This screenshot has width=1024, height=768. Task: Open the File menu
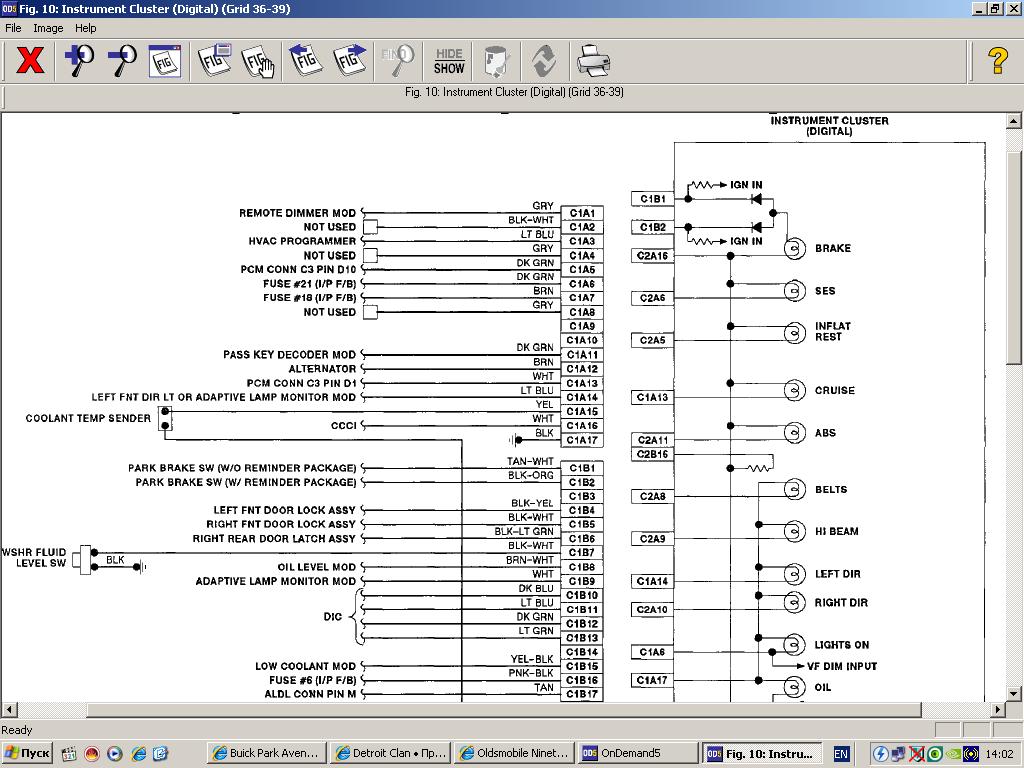click(x=13, y=28)
